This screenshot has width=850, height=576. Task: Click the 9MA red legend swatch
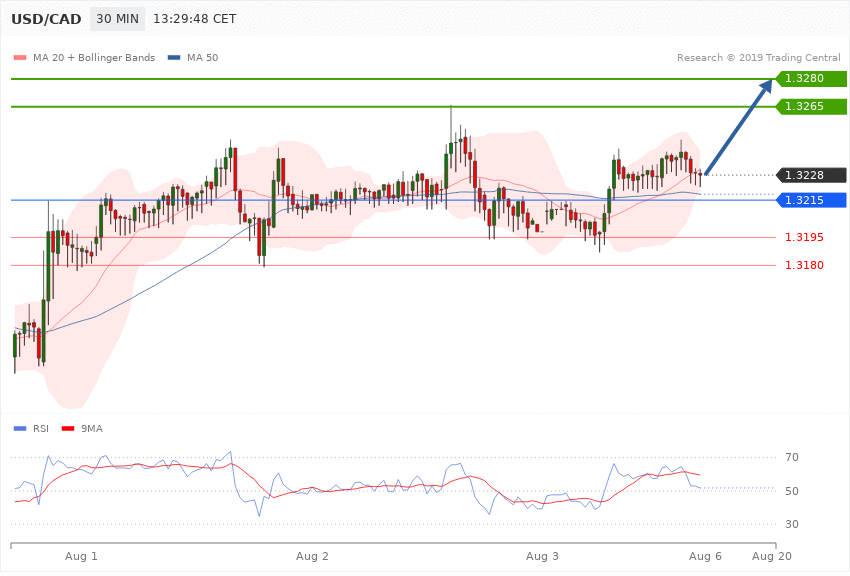click(68, 429)
